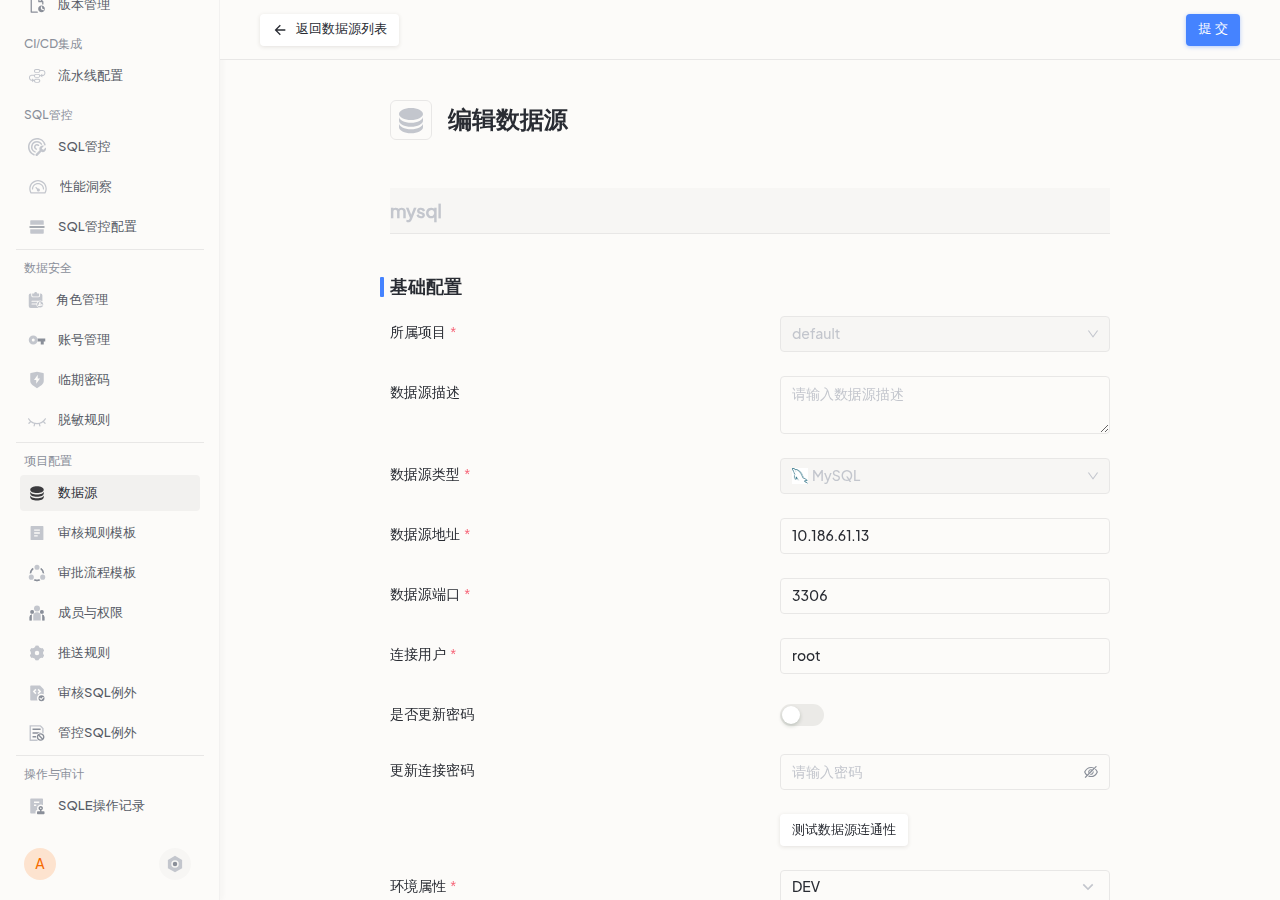Open 角色管理 via its sidebar icon

[36, 300]
